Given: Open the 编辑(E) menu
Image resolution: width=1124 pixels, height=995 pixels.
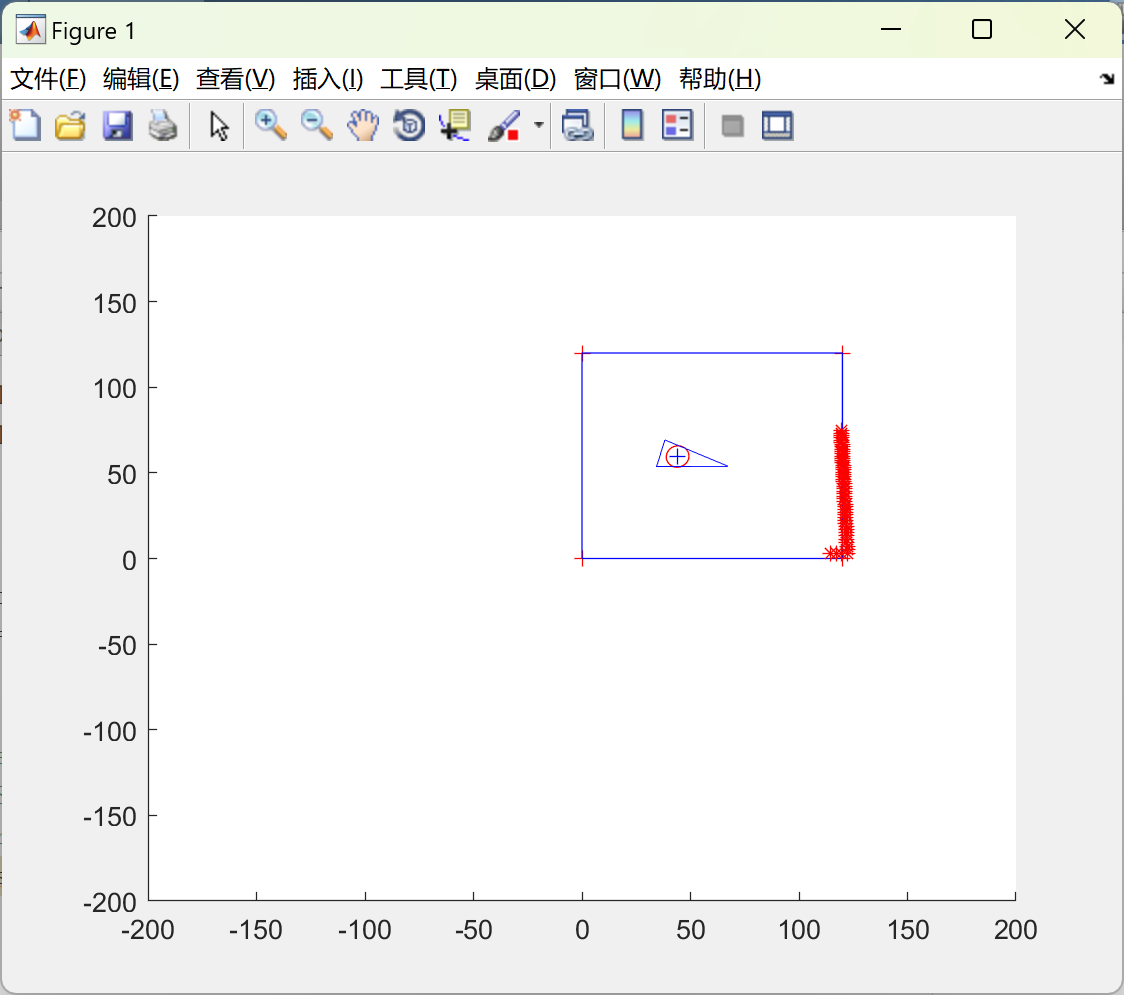Looking at the screenshot, I should [140, 79].
